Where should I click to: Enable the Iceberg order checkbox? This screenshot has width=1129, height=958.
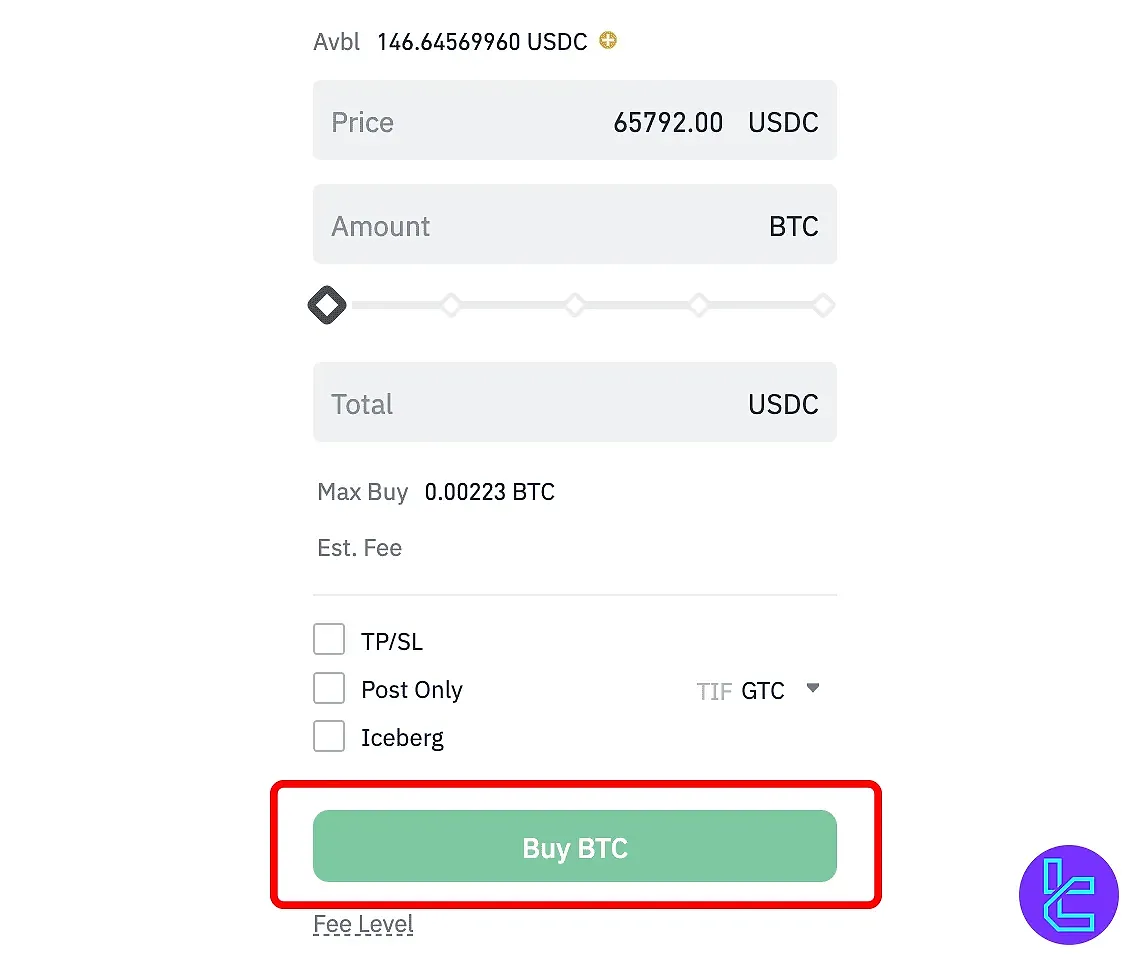(329, 736)
